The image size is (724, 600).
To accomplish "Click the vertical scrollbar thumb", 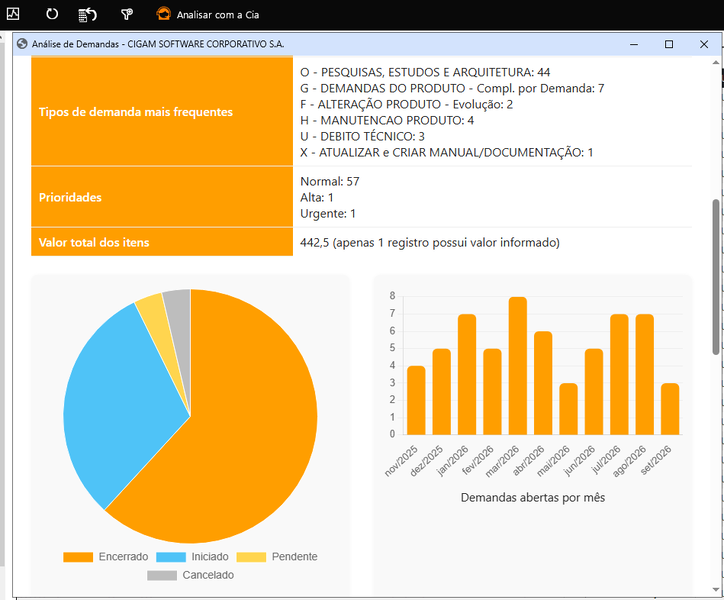I will pos(716,277).
